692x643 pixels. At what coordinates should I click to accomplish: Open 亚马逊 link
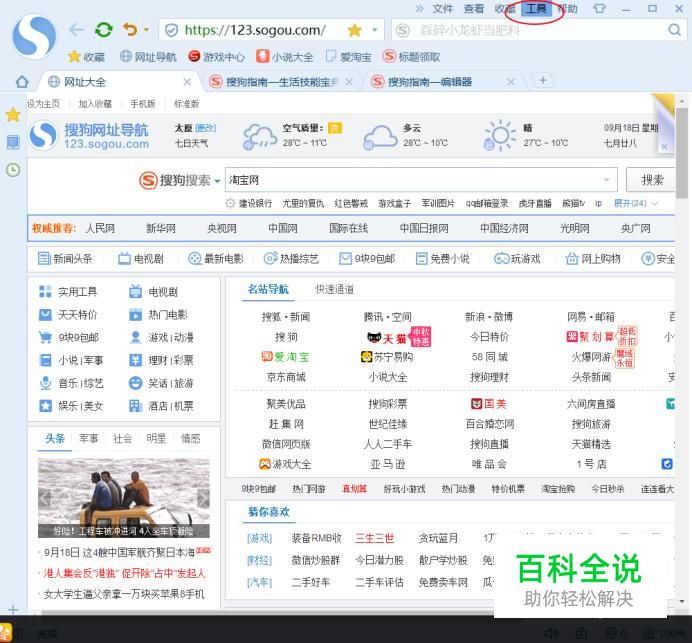pos(387,464)
